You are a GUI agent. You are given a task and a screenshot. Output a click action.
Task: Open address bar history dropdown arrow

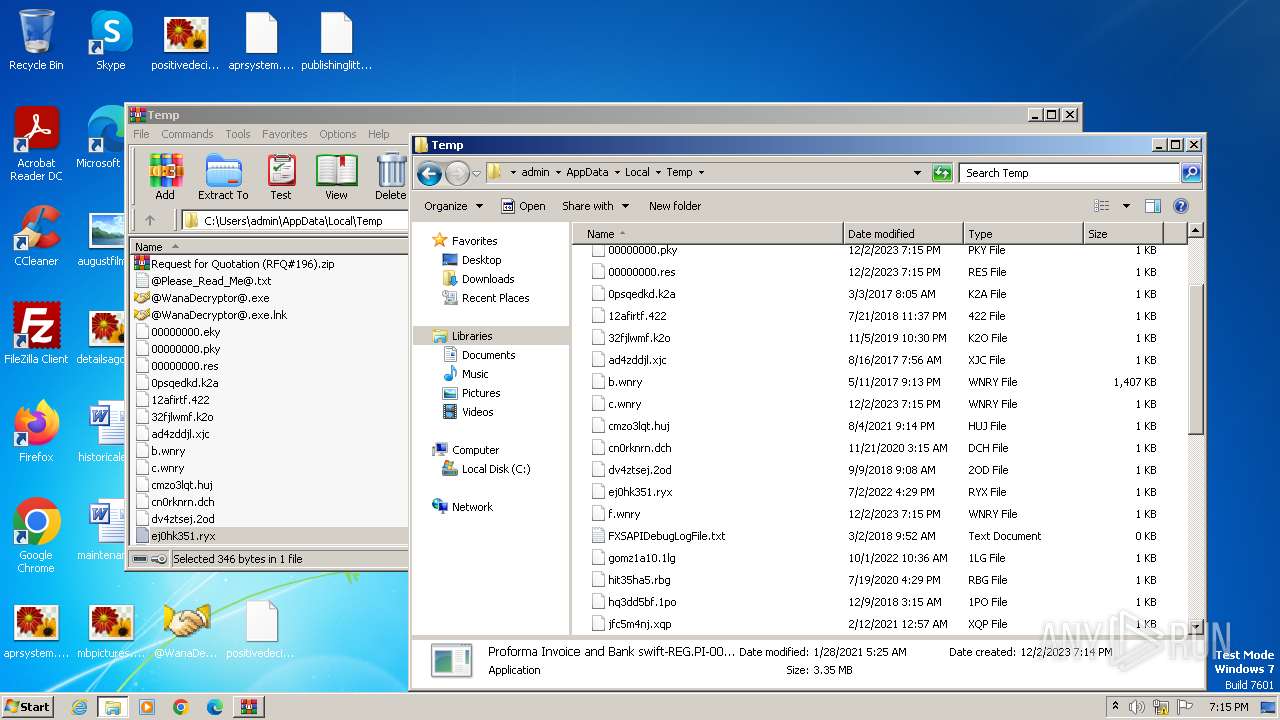click(917, 173)
